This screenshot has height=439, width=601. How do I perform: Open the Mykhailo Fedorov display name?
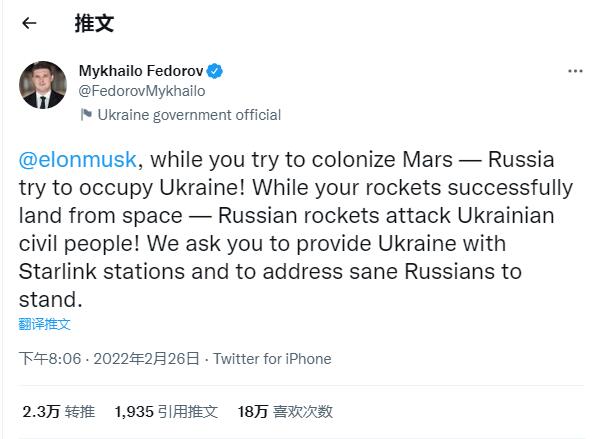(140, 71)
